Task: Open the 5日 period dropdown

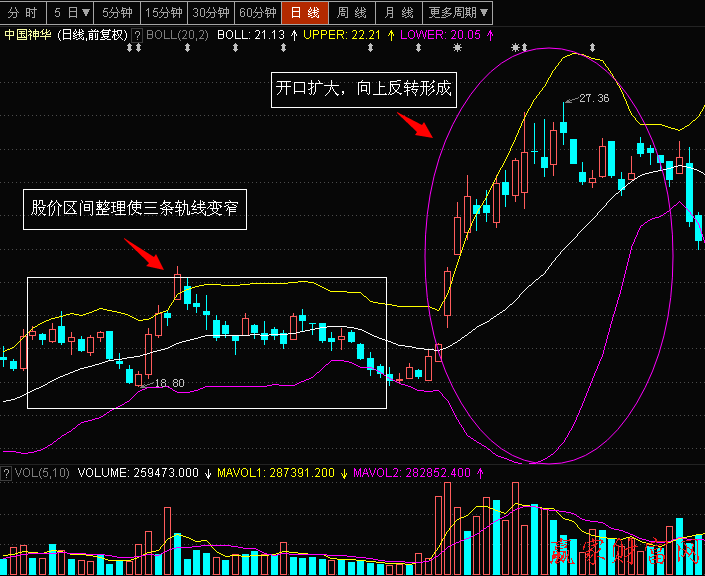Action: click(x=71, y=12)
